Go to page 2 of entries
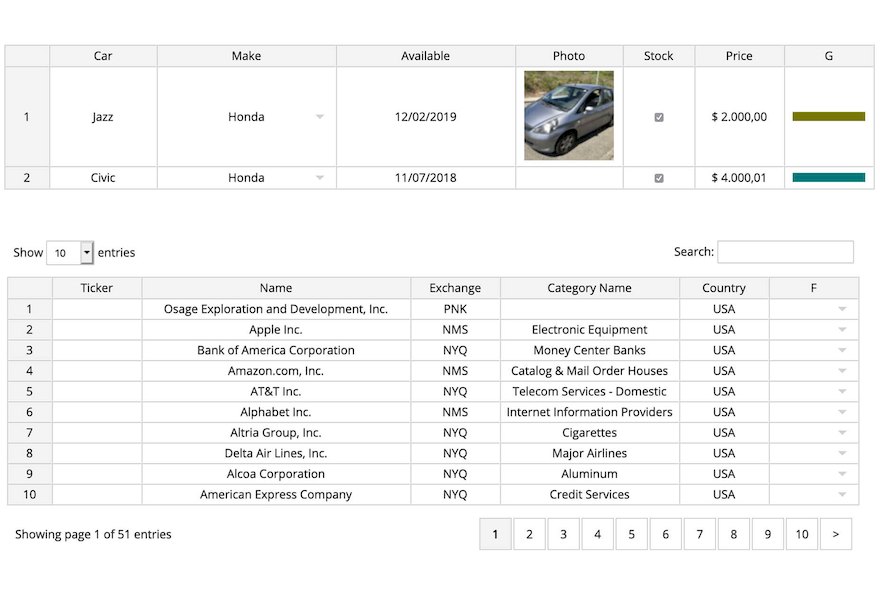 (x=529, y=534)
